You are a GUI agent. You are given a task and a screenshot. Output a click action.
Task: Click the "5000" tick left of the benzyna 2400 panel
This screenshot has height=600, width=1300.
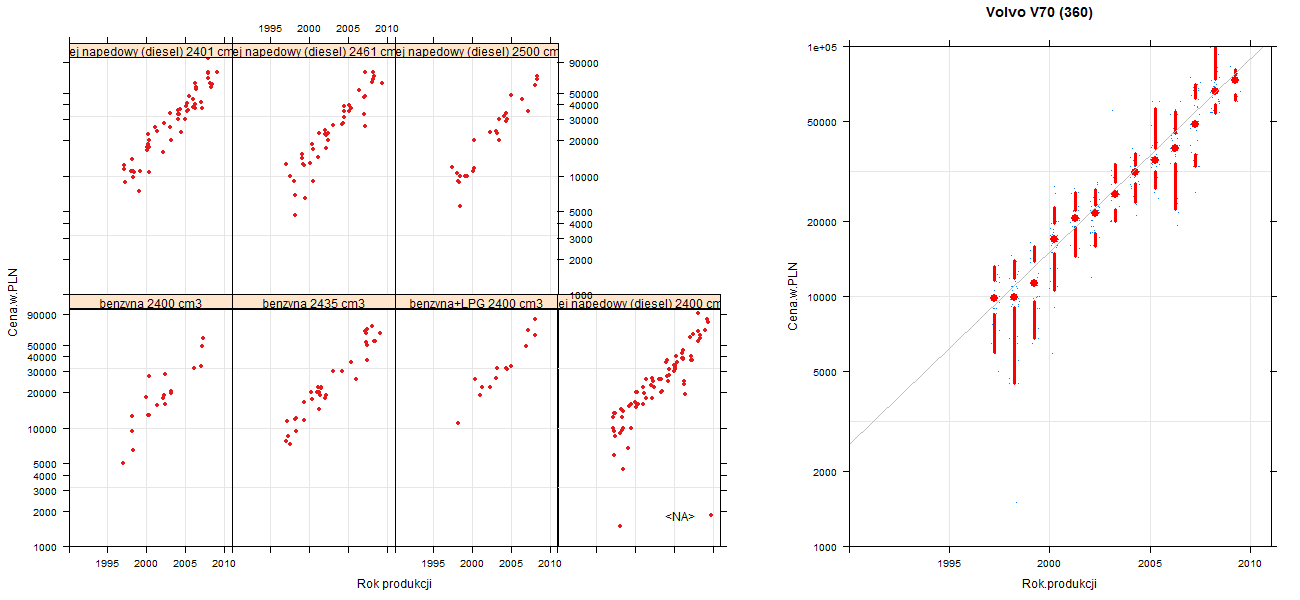[x=47, y=464]
